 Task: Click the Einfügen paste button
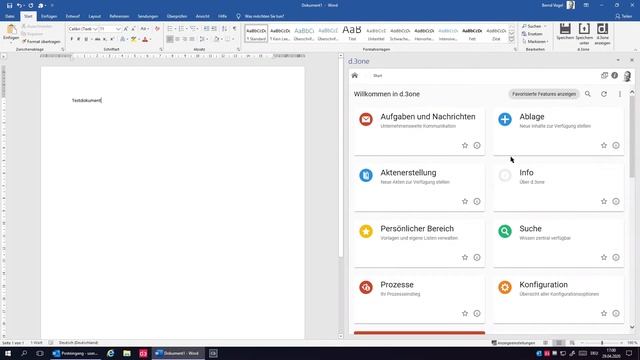(x=11, y=32)
